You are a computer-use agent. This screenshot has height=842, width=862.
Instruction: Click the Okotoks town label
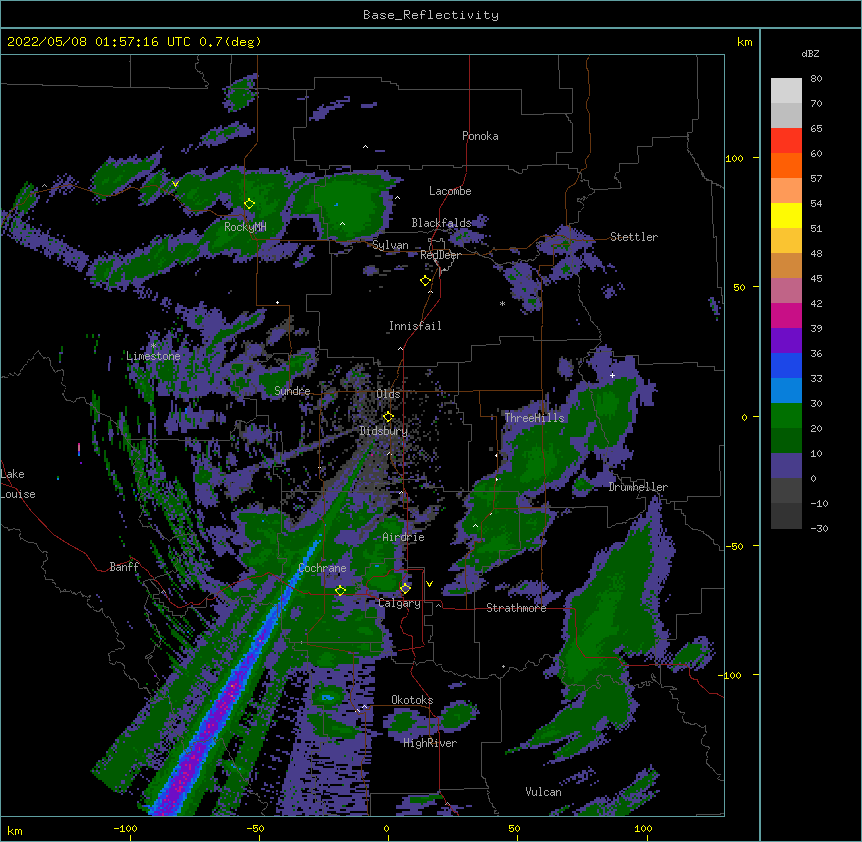(x=412, y=700)
